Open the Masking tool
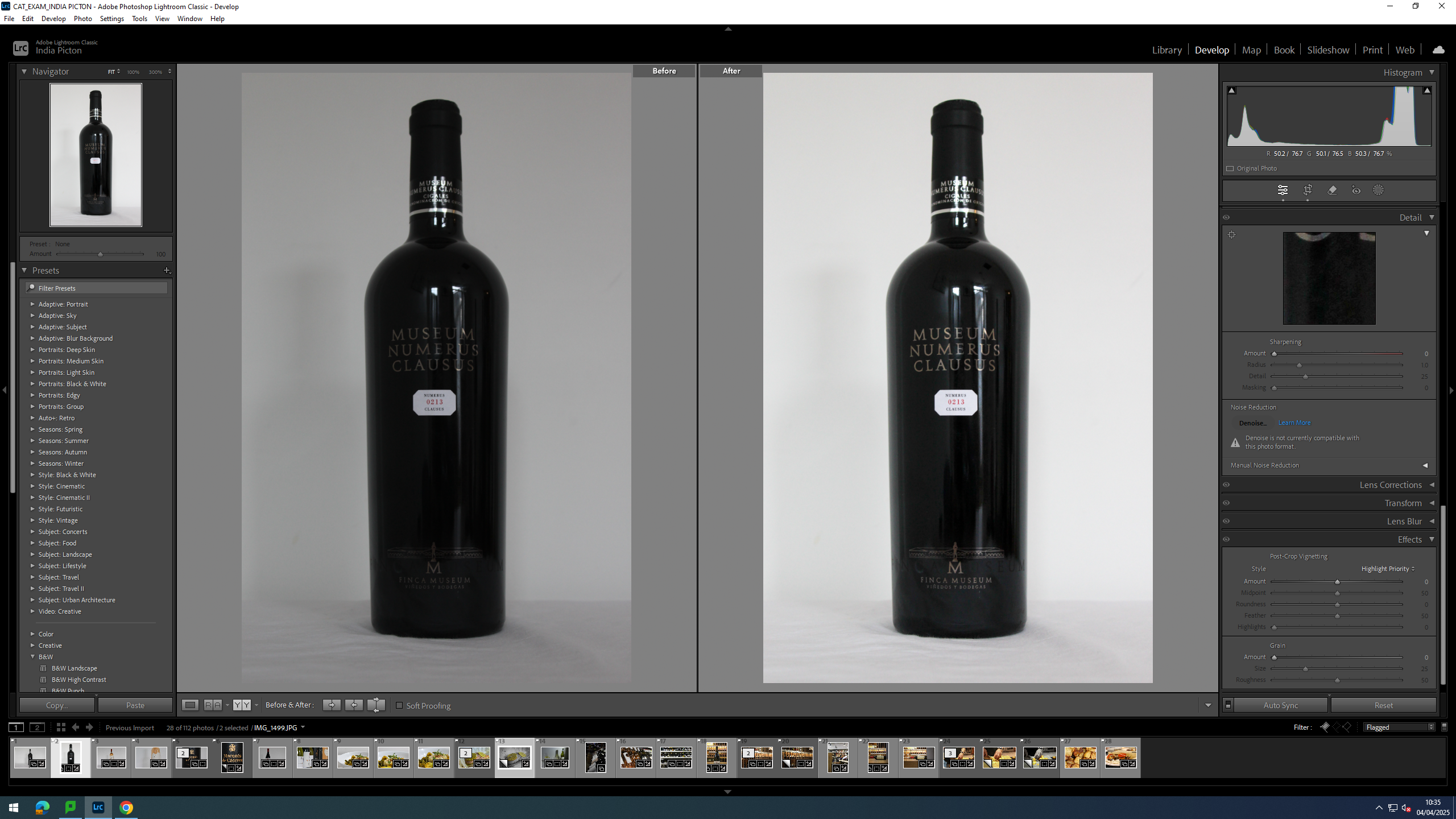 [1378, 190]
